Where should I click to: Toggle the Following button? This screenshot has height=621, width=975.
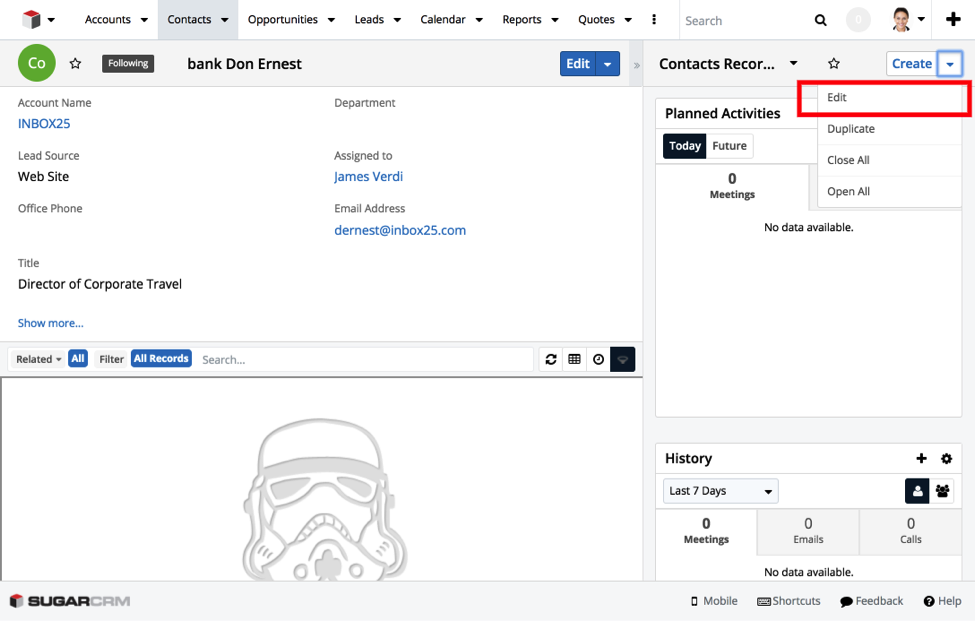coord(128,63)
